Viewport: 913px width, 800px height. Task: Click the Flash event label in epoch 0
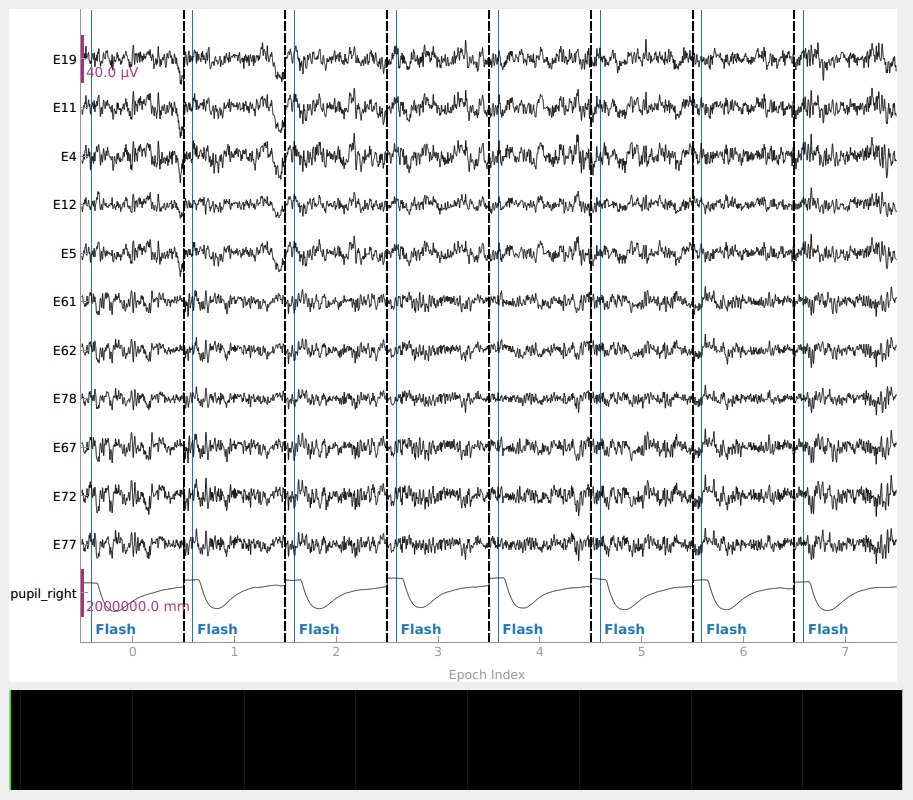pyautogui.click(x=115, y=630)
